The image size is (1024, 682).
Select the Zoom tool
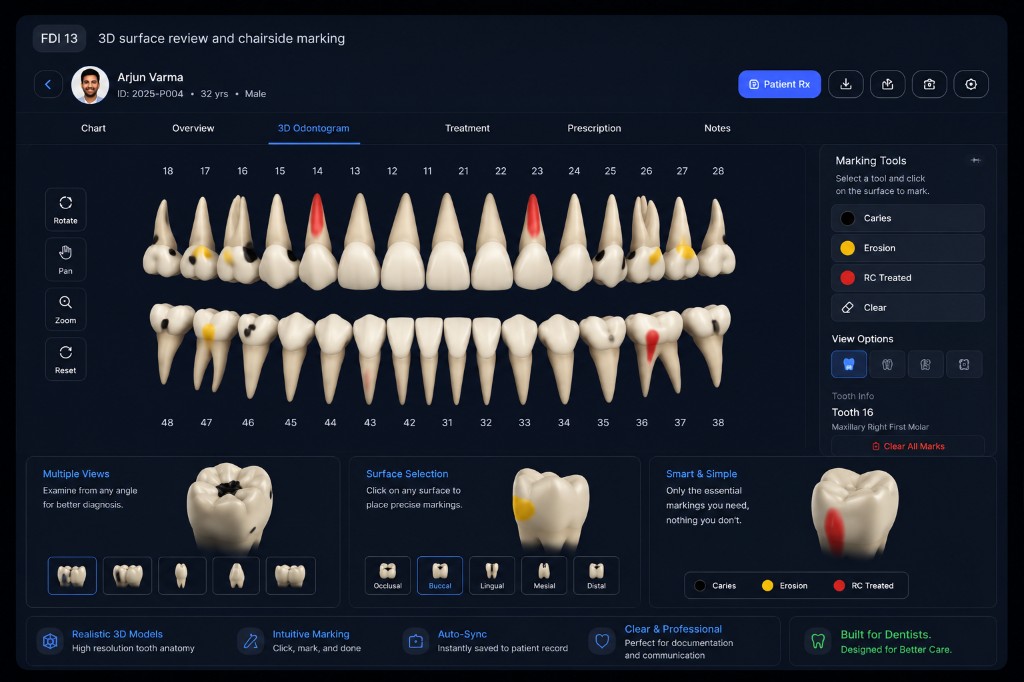(65, 309)
